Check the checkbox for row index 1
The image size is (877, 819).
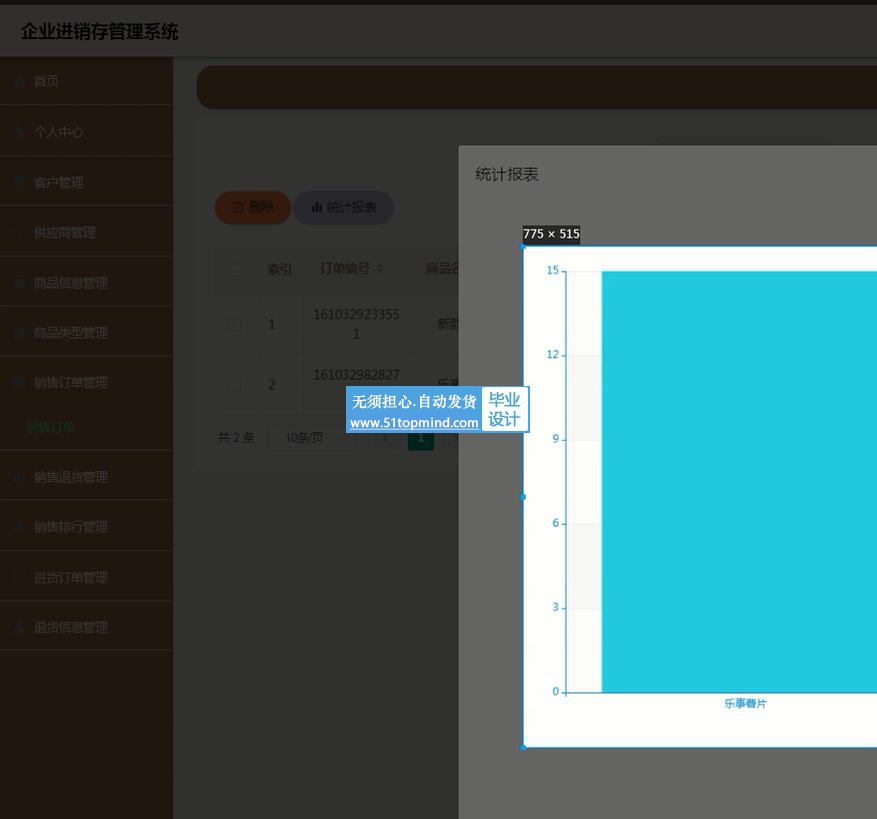coord(236,324)
